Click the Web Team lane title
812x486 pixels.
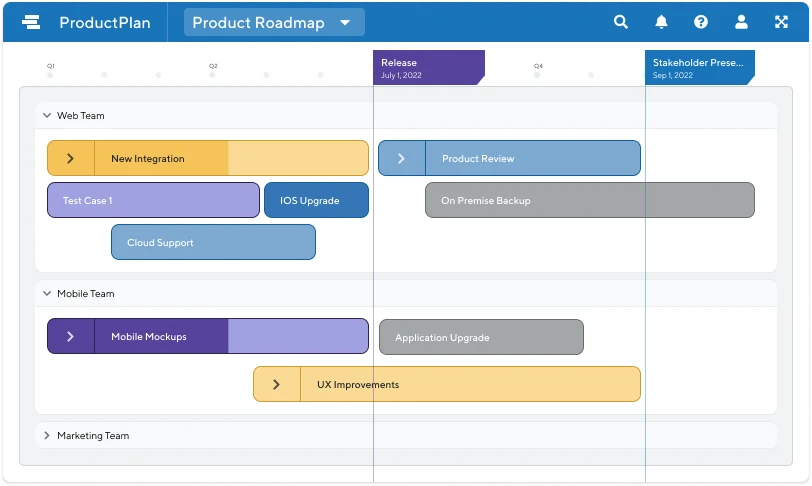point(81,116)
